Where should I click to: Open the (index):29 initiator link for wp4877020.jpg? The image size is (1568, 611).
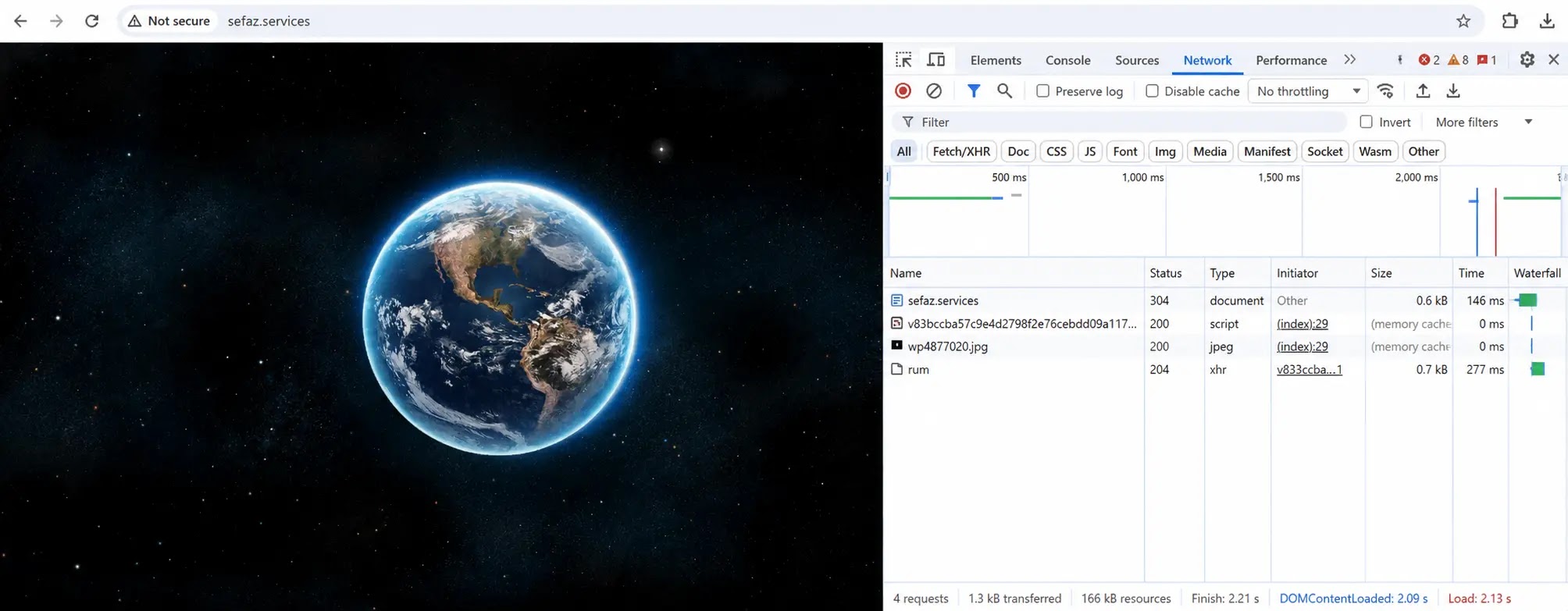(x=1303, y=346)
